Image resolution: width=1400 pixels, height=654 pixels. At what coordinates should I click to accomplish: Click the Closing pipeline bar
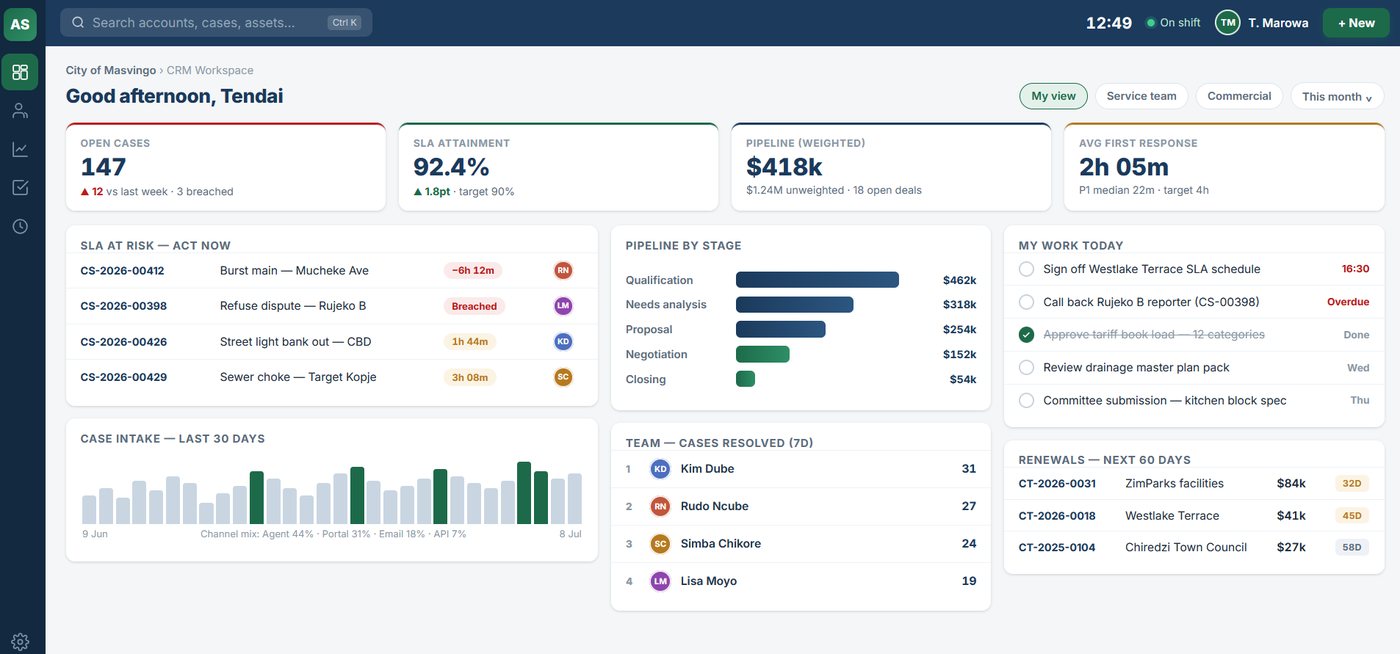pyautogui.click(x=745, y=379)
